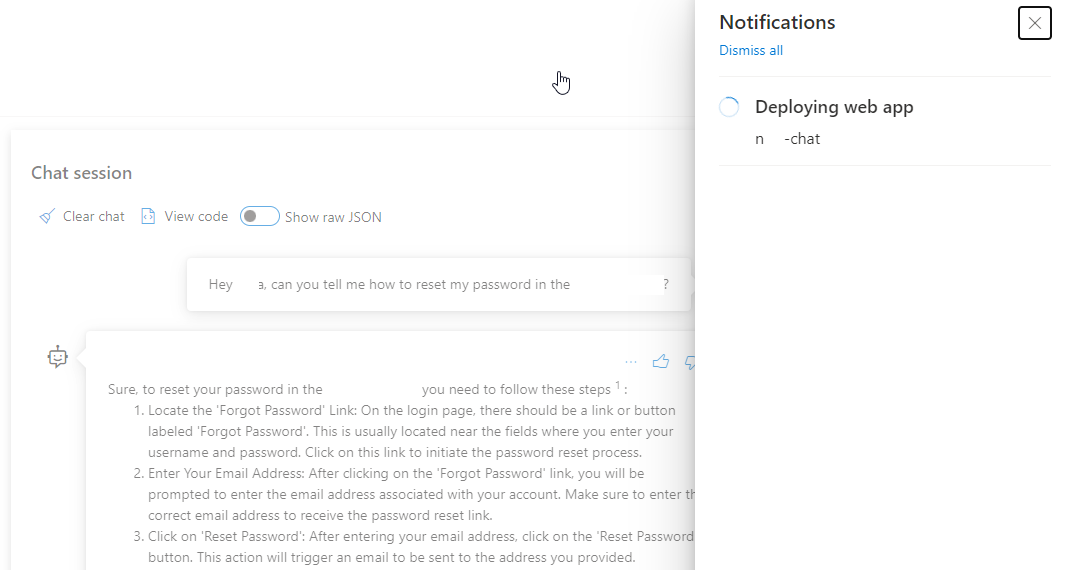This screenshot has height=570, width=1066.
Task: Click the Notifications panel title
Action: coord(777,22)
